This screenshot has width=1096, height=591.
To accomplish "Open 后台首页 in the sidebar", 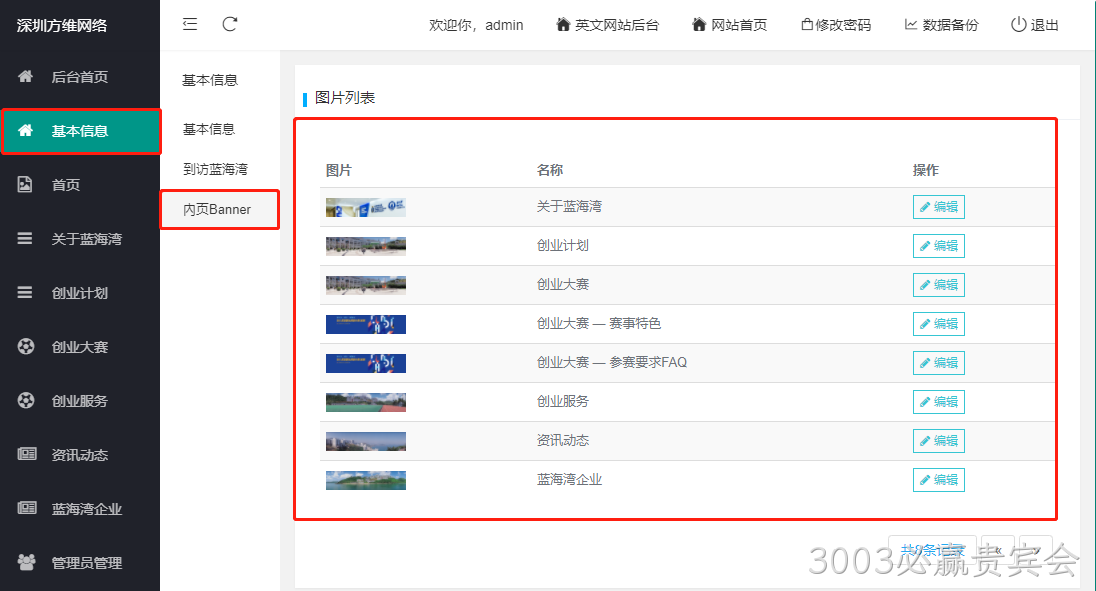I will [80, 77].
